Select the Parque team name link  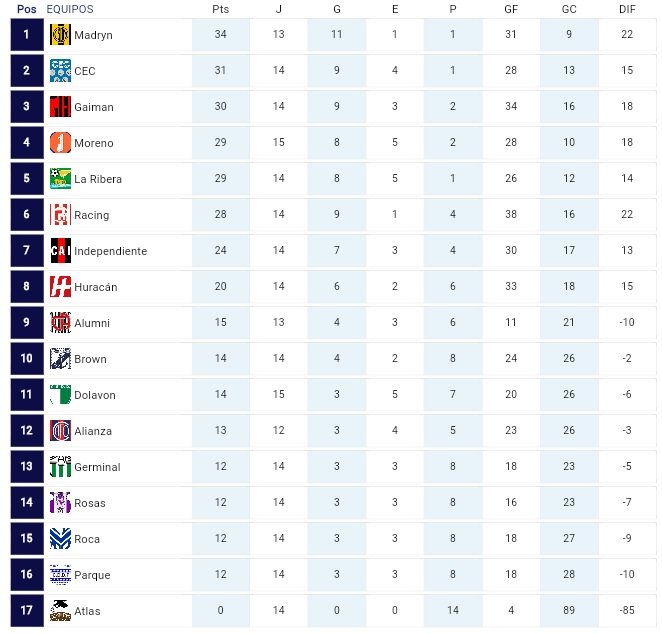[x=92, y=575]
